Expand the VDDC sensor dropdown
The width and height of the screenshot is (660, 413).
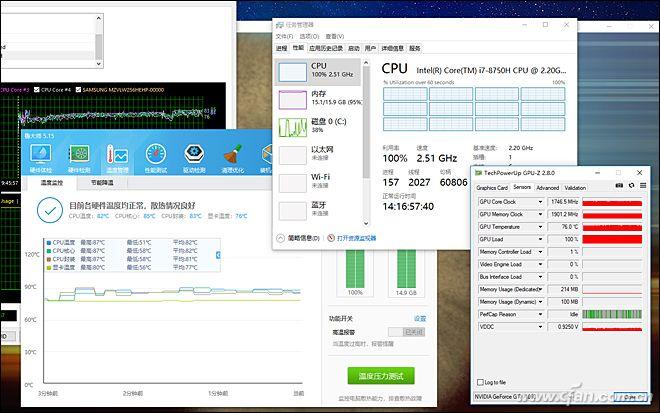(x=540, y=327)
